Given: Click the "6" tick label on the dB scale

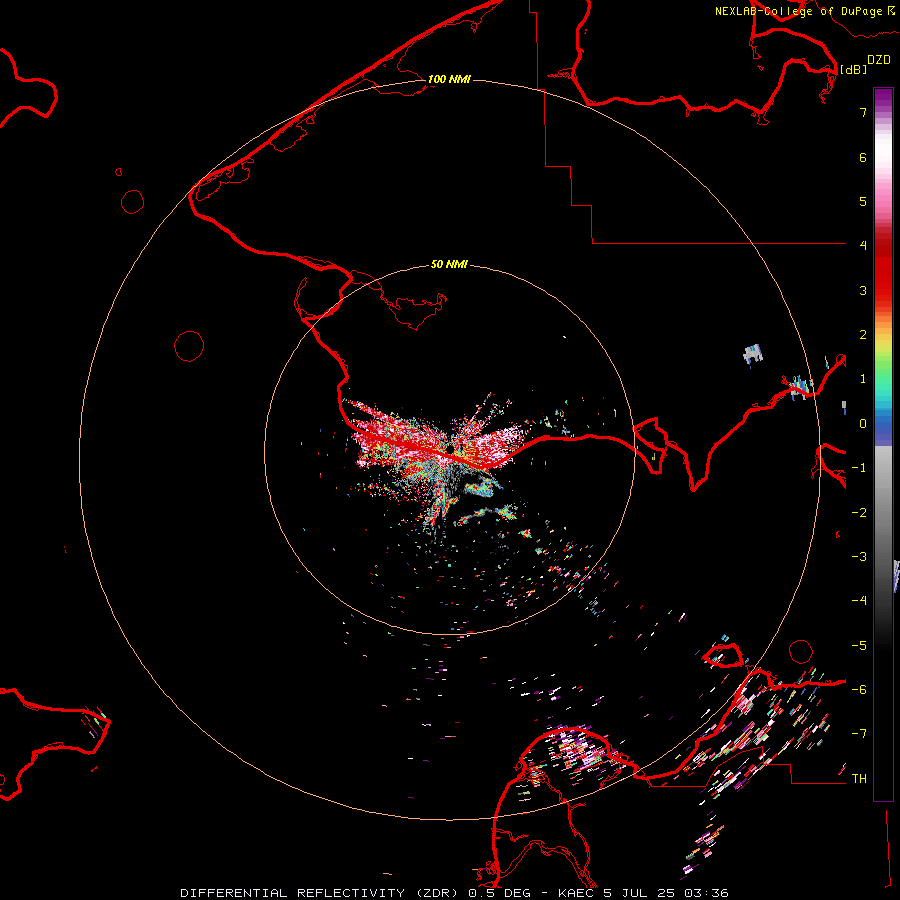Looking at the screenshot, I should click(x=863, y=157).
